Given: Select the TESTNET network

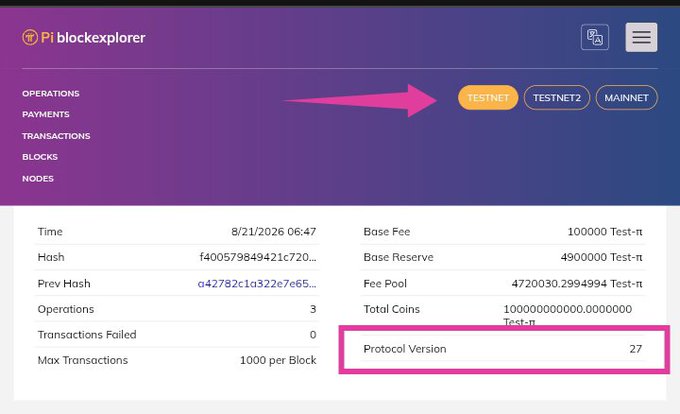Looking at the screenshot, I should [488, 98].
